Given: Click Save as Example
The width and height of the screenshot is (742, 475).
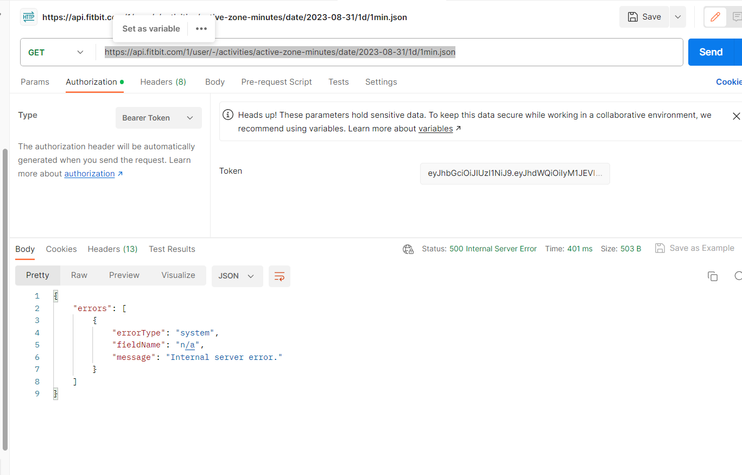Looking at the screenshot, I should coord(695,248).
